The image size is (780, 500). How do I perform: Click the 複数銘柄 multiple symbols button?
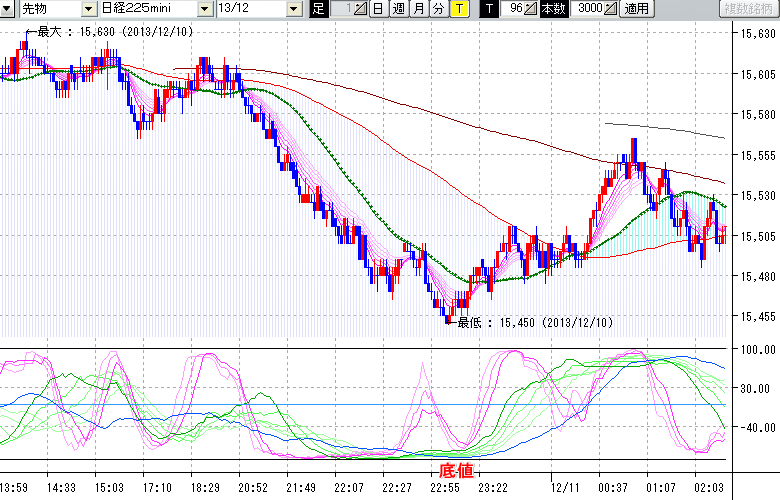[x=749, y=9]
